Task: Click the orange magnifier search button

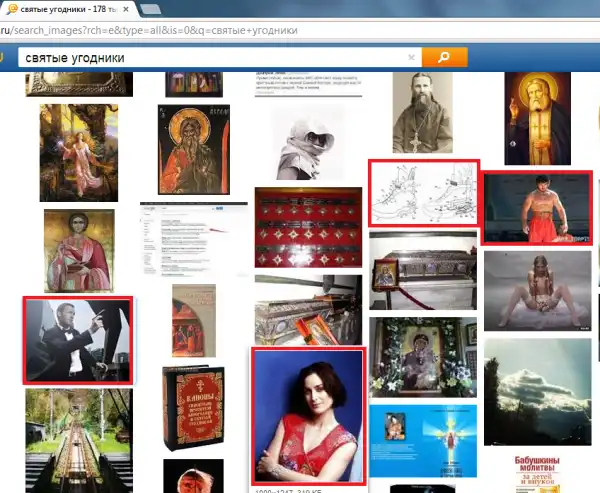Action: [445, 58]
